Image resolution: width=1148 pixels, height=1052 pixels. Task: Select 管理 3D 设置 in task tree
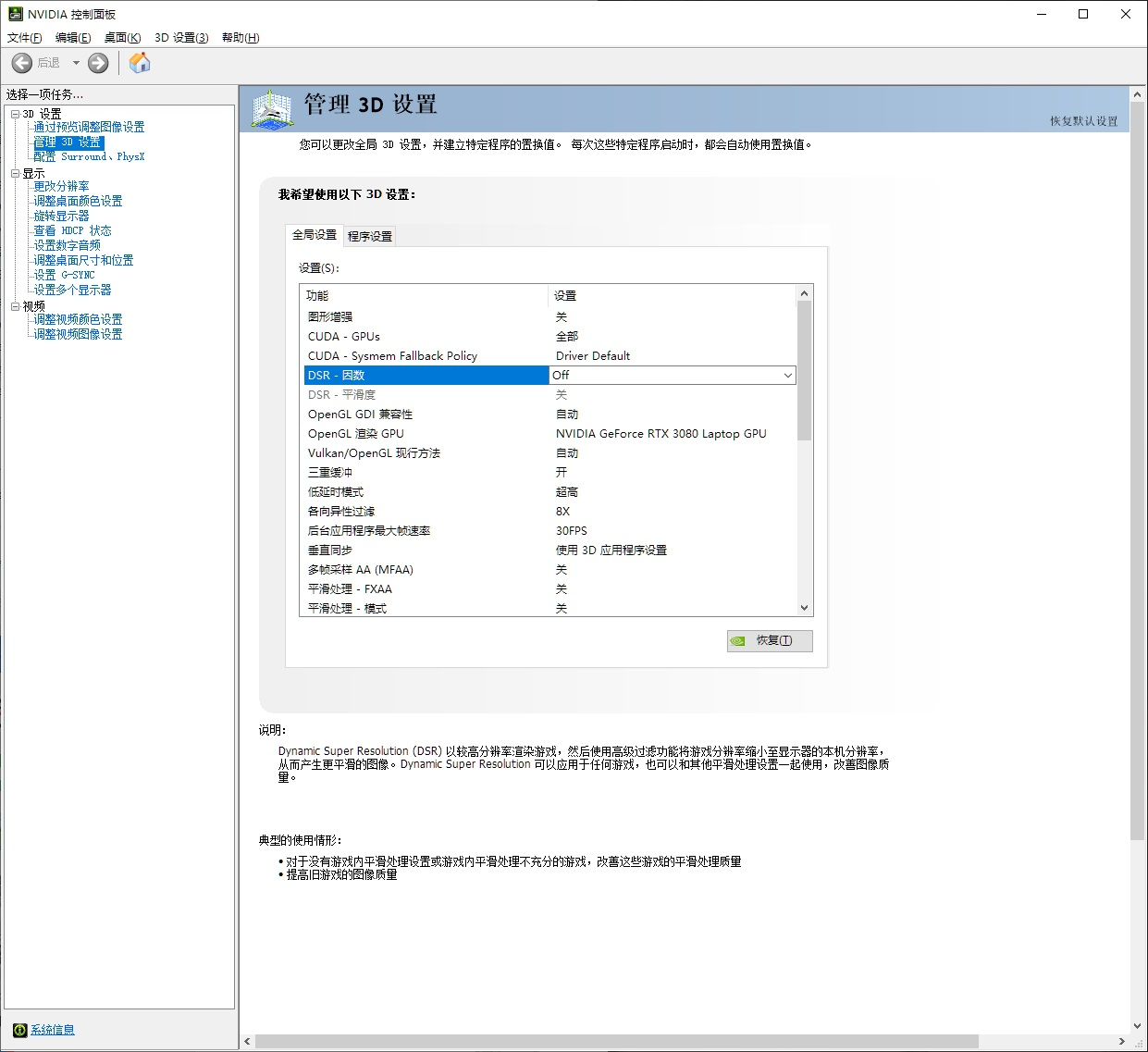(68, 142)
